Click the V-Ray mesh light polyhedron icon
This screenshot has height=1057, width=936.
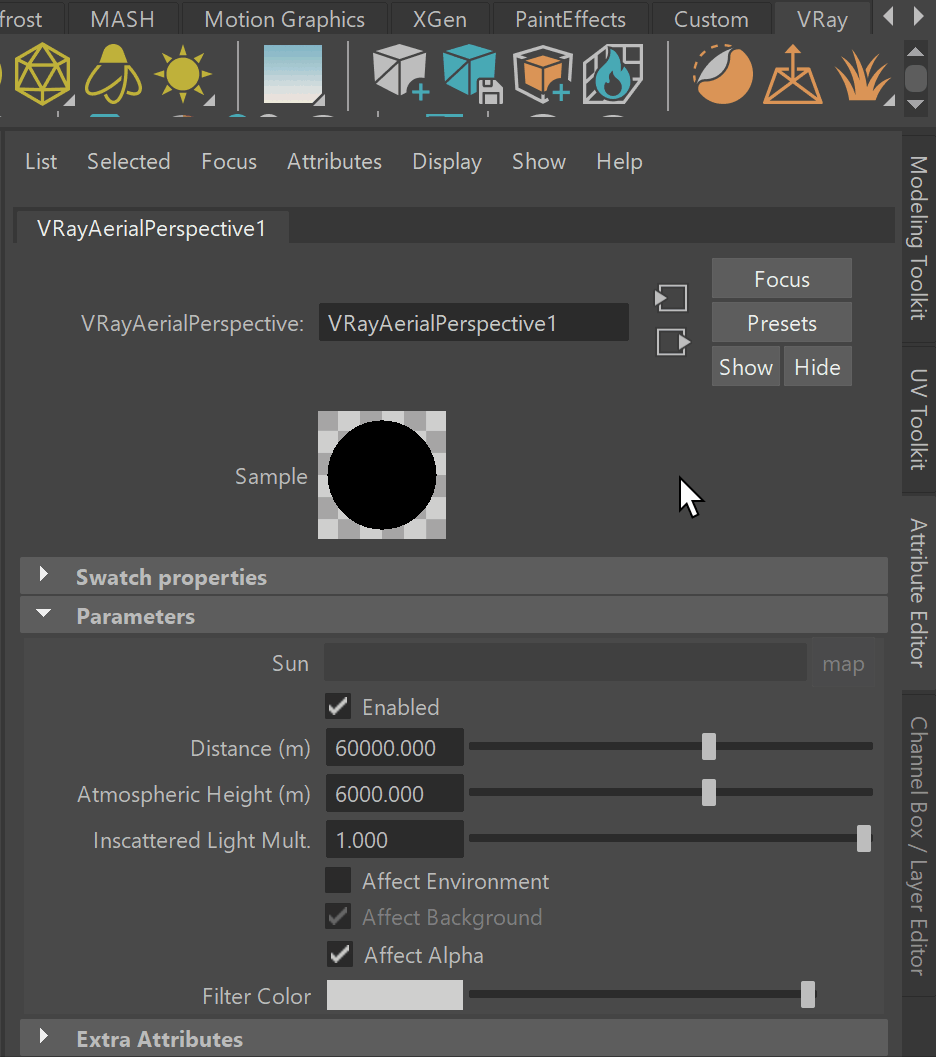pyautogui.click(x=42, y=74)
